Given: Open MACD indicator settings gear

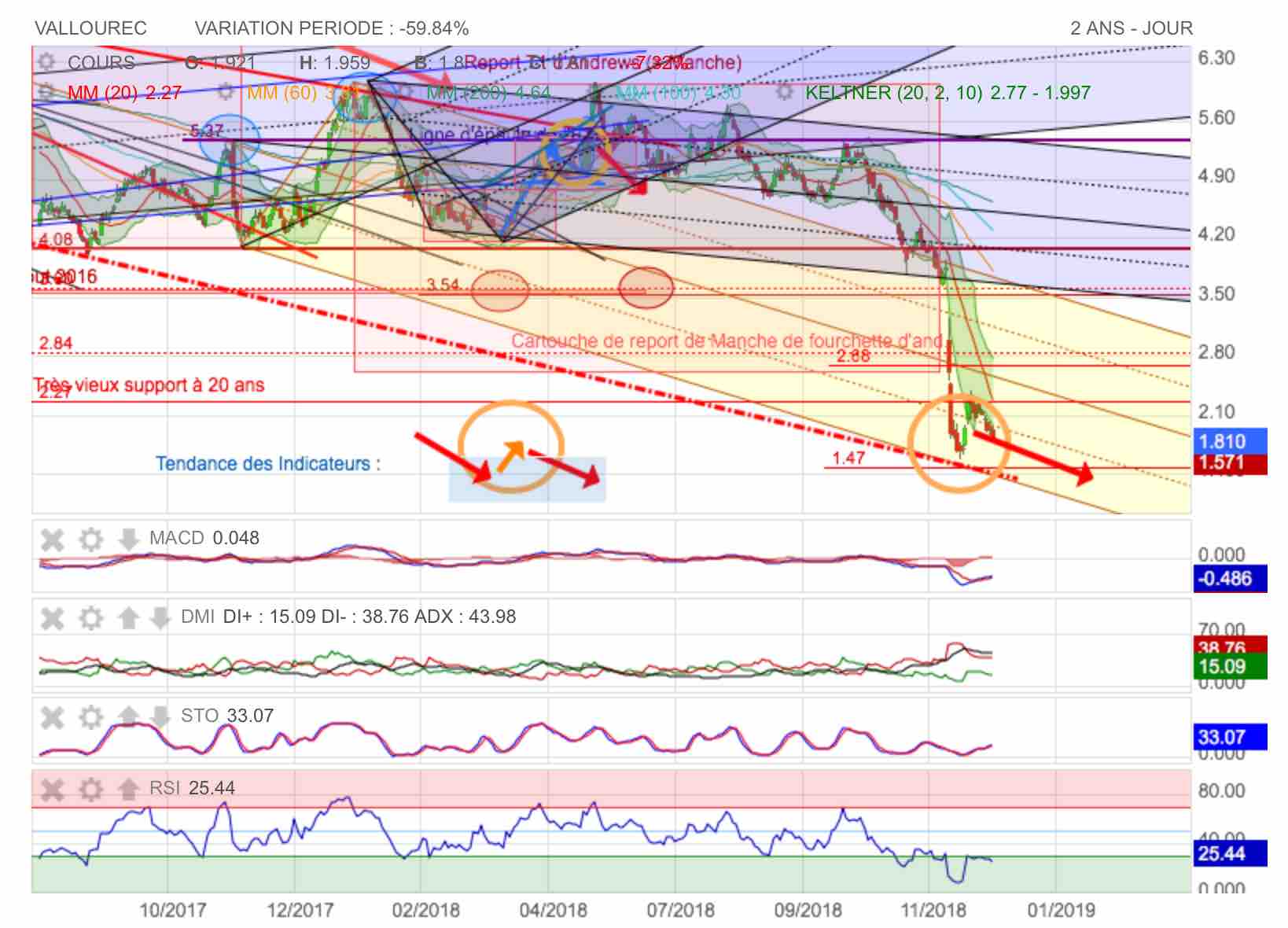Looking at the screenshot, I should coord(91,539).
